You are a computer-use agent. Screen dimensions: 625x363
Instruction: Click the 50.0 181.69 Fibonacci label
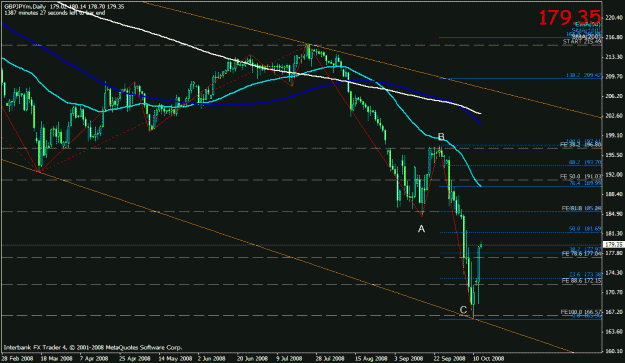(x=585, y=229)
